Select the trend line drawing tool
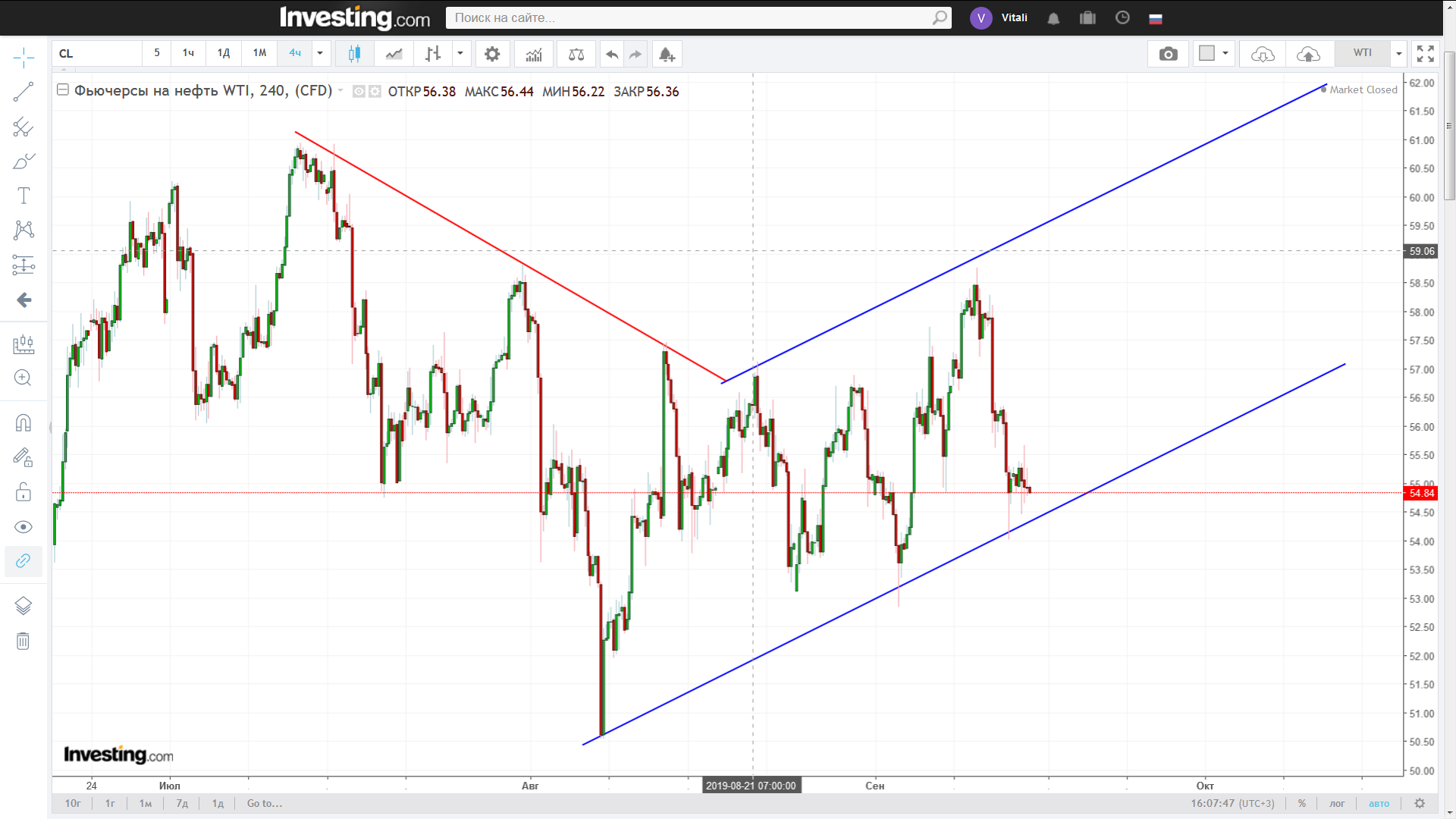Viewport: 1456px width, 819px height. 23,92
